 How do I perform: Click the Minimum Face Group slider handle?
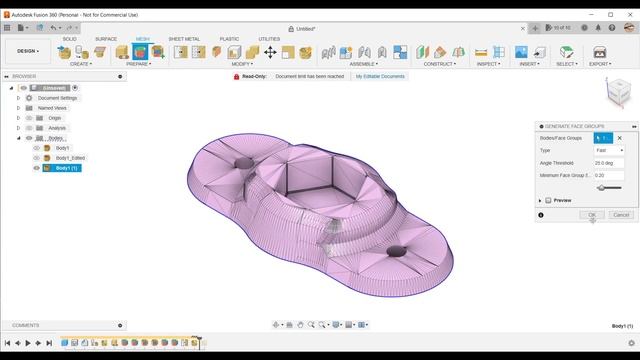click(x=601, y=188)
